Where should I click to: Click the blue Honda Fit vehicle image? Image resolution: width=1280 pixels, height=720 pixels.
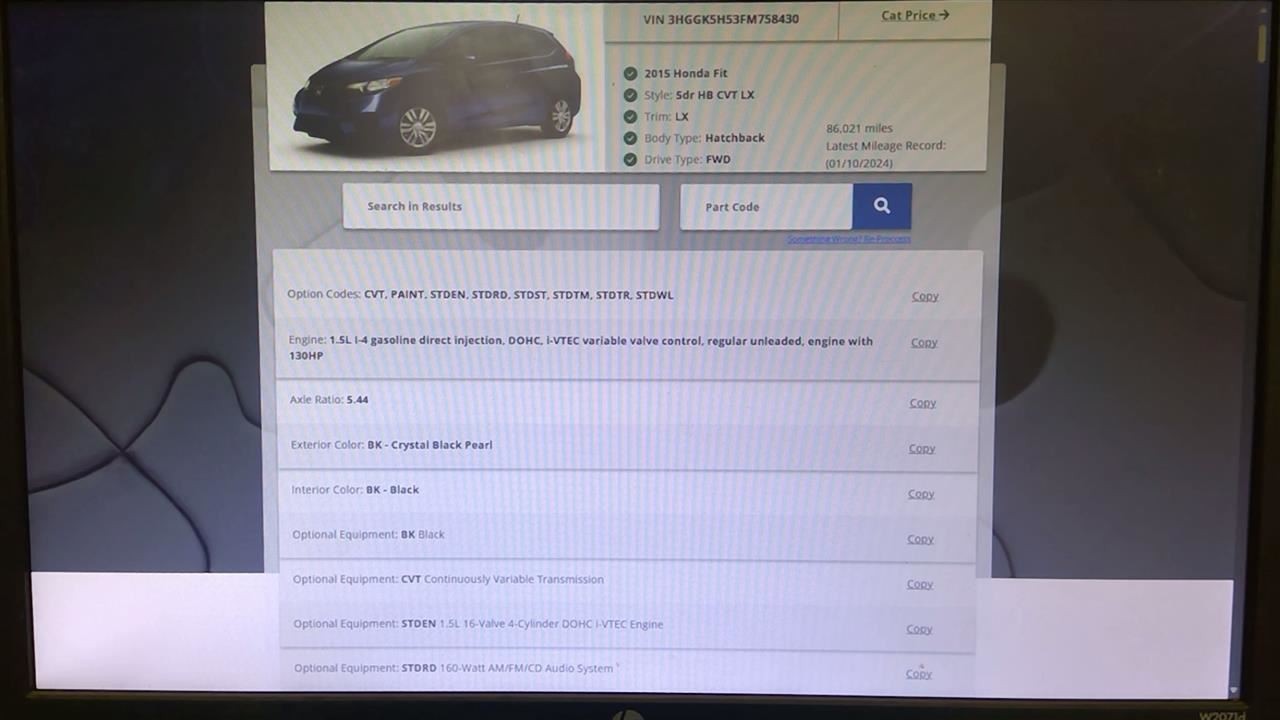pyautogui.click(x=437, y=86)
